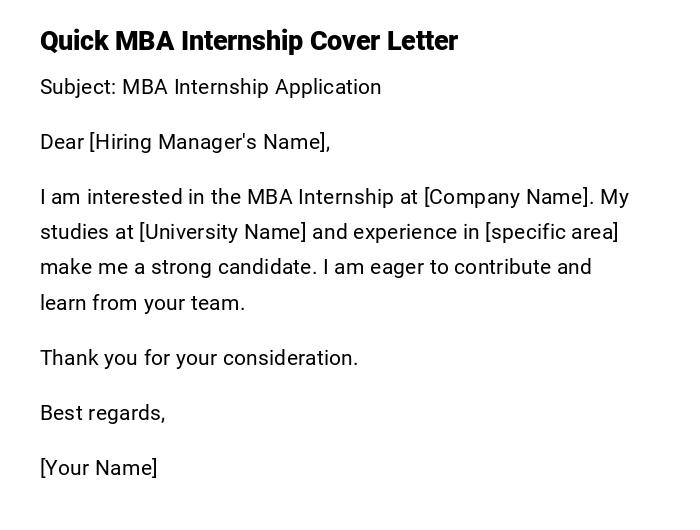The width and height of the screenshot is (700, 530).
Task: Select the [Company Name] placeholder
Action: (508, 197)
